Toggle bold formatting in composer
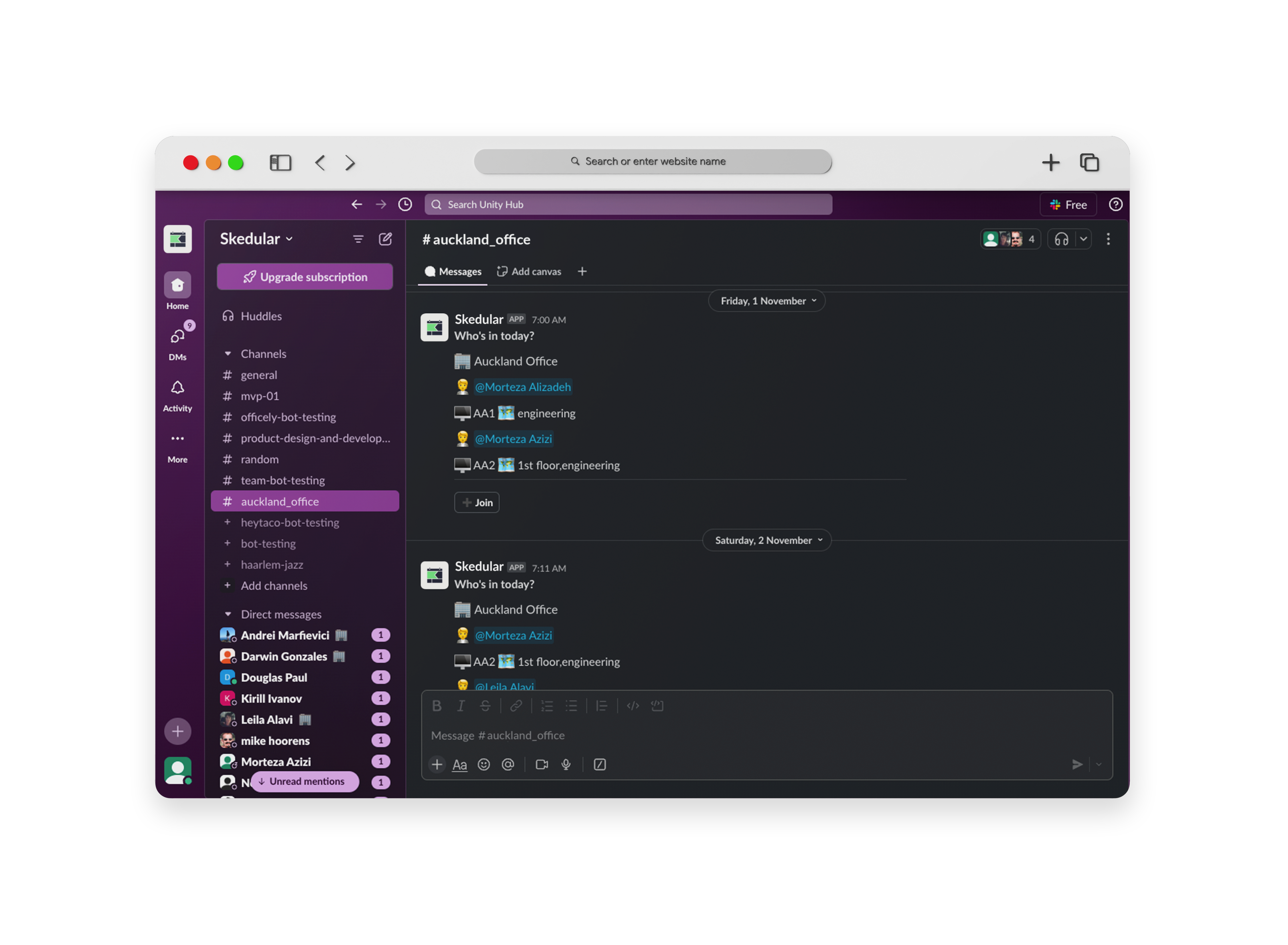The image size is (1288, 945). 437,706
